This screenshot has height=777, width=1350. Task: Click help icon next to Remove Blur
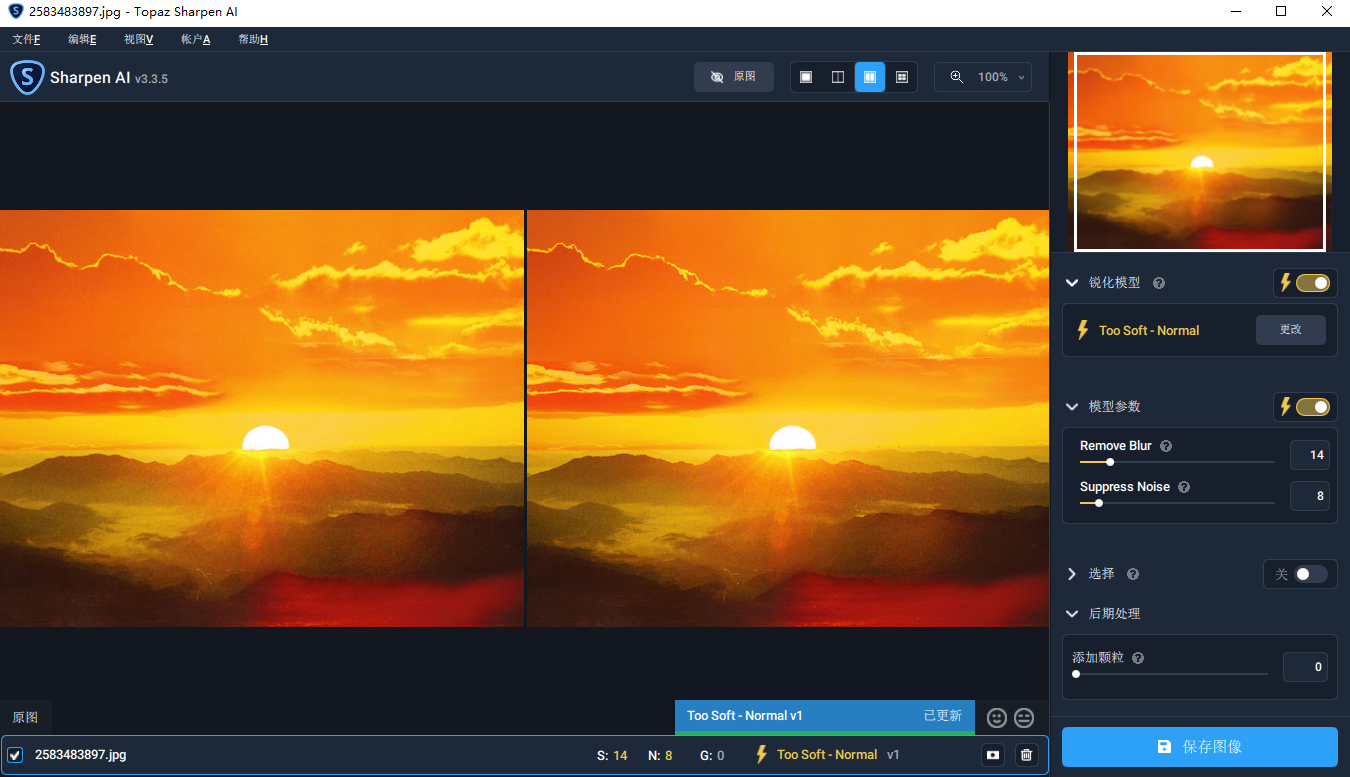pos(1166,446)
